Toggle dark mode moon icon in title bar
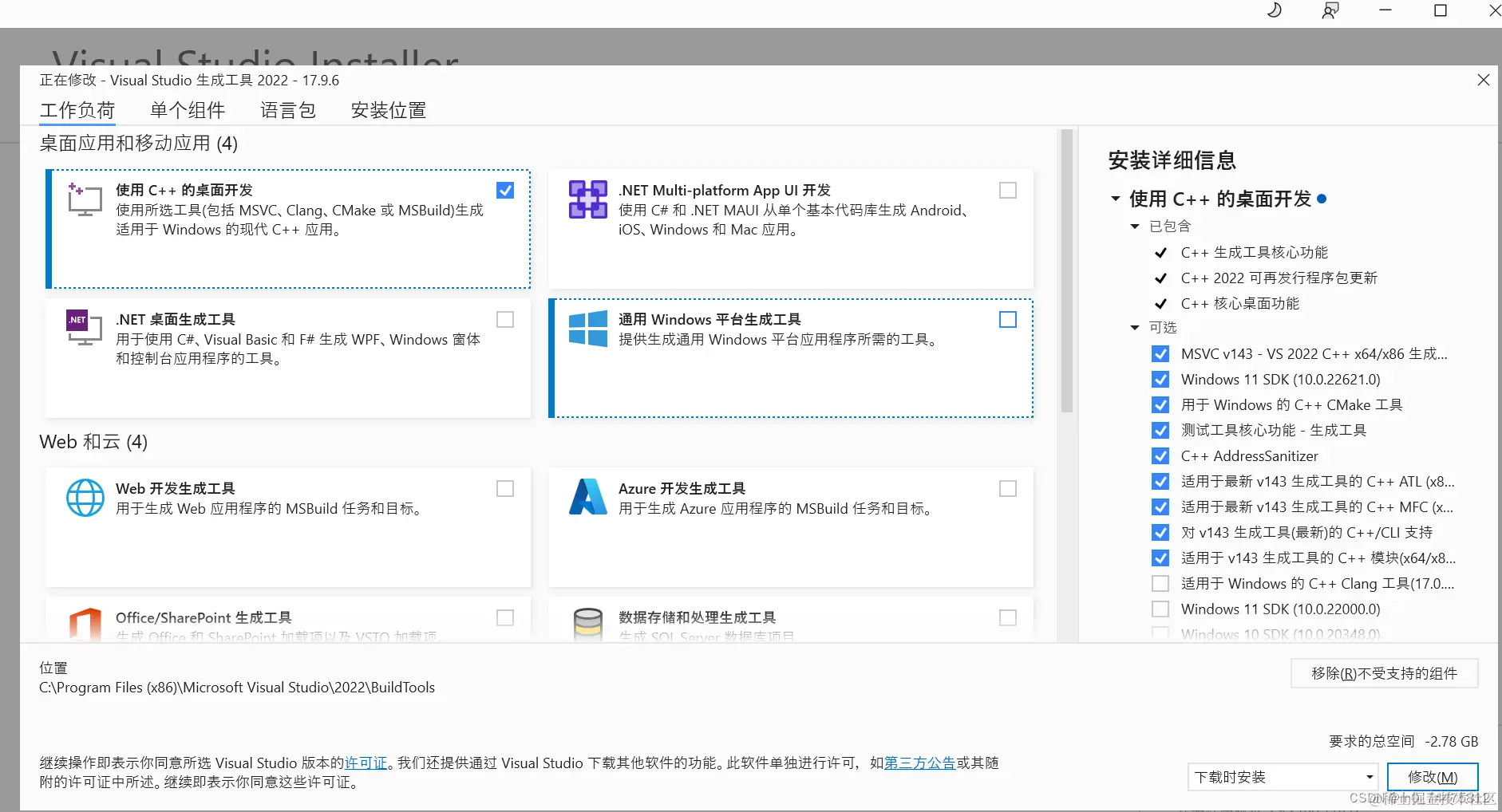 [1274, 10]
